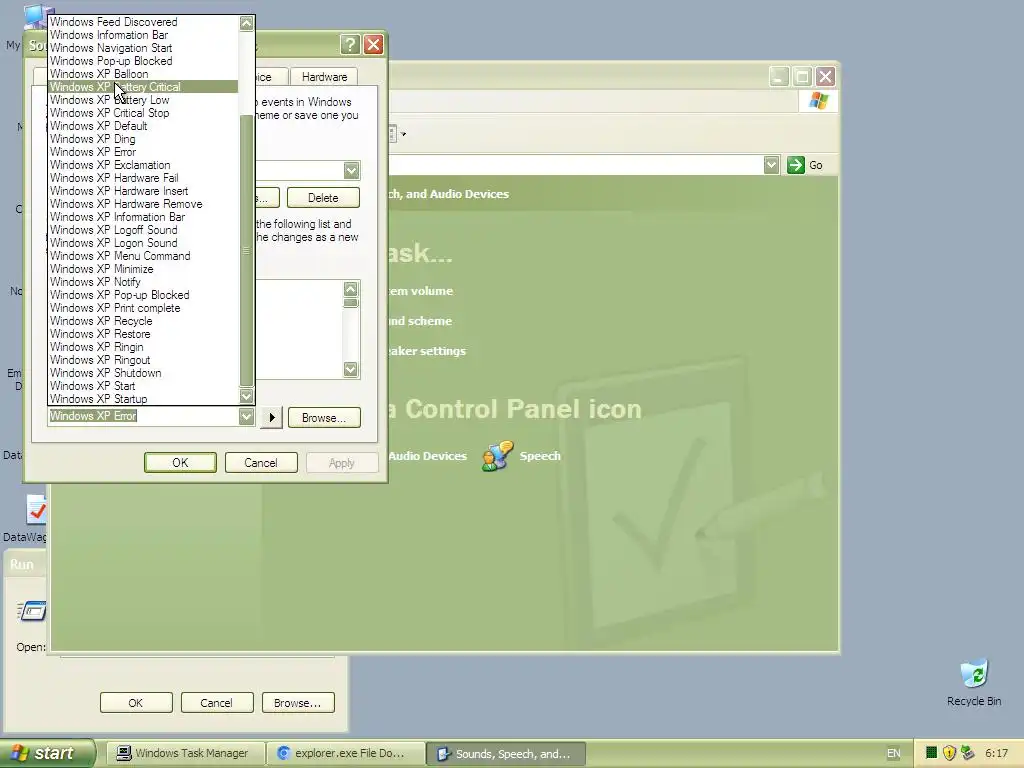This screenshot has width=1024, height=768.
Task: Select Windows Feed Discovered in sound list
Action: pyautogui.click(x=143, y=22)
